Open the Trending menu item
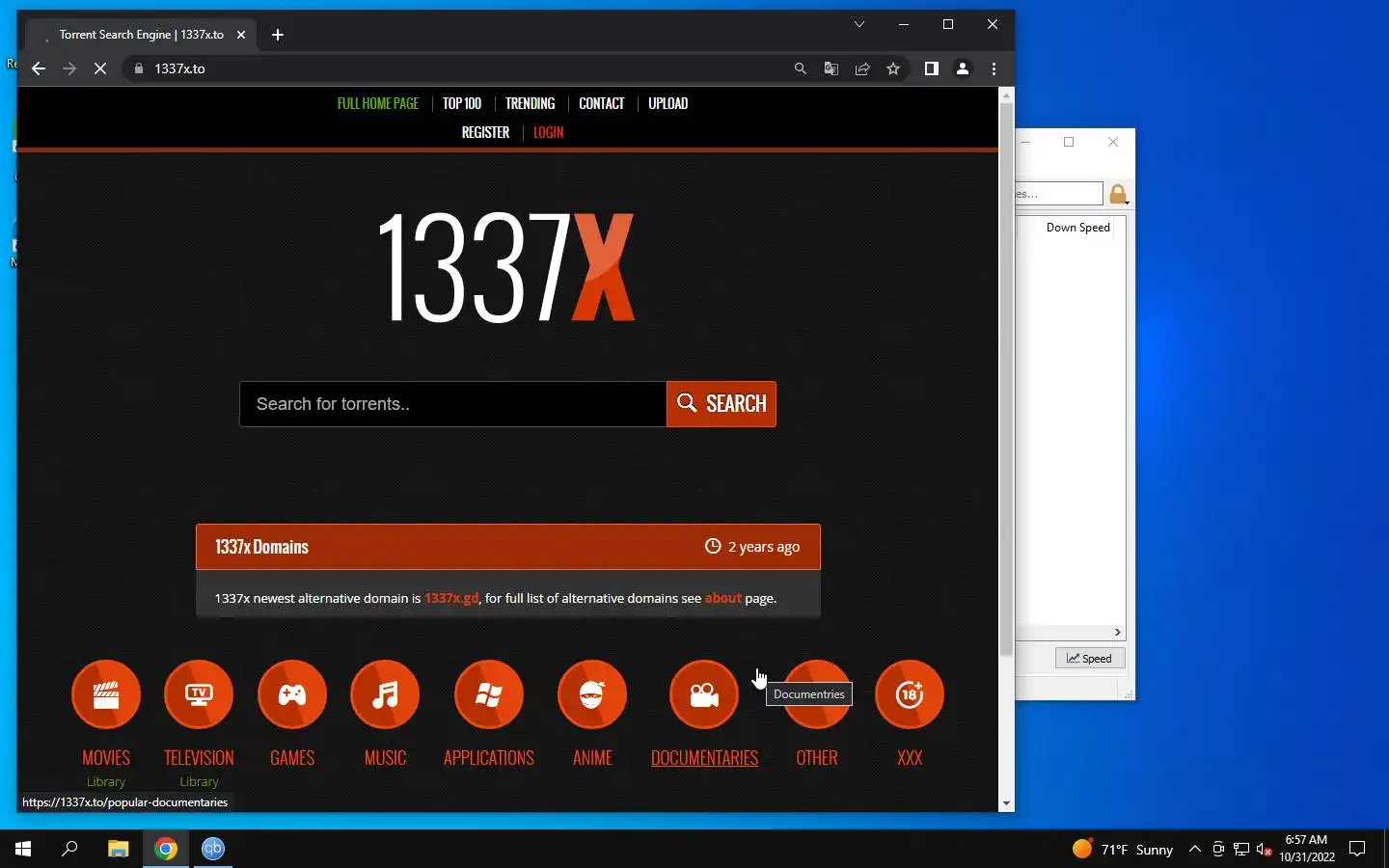1389x868 pixels. 530,103
